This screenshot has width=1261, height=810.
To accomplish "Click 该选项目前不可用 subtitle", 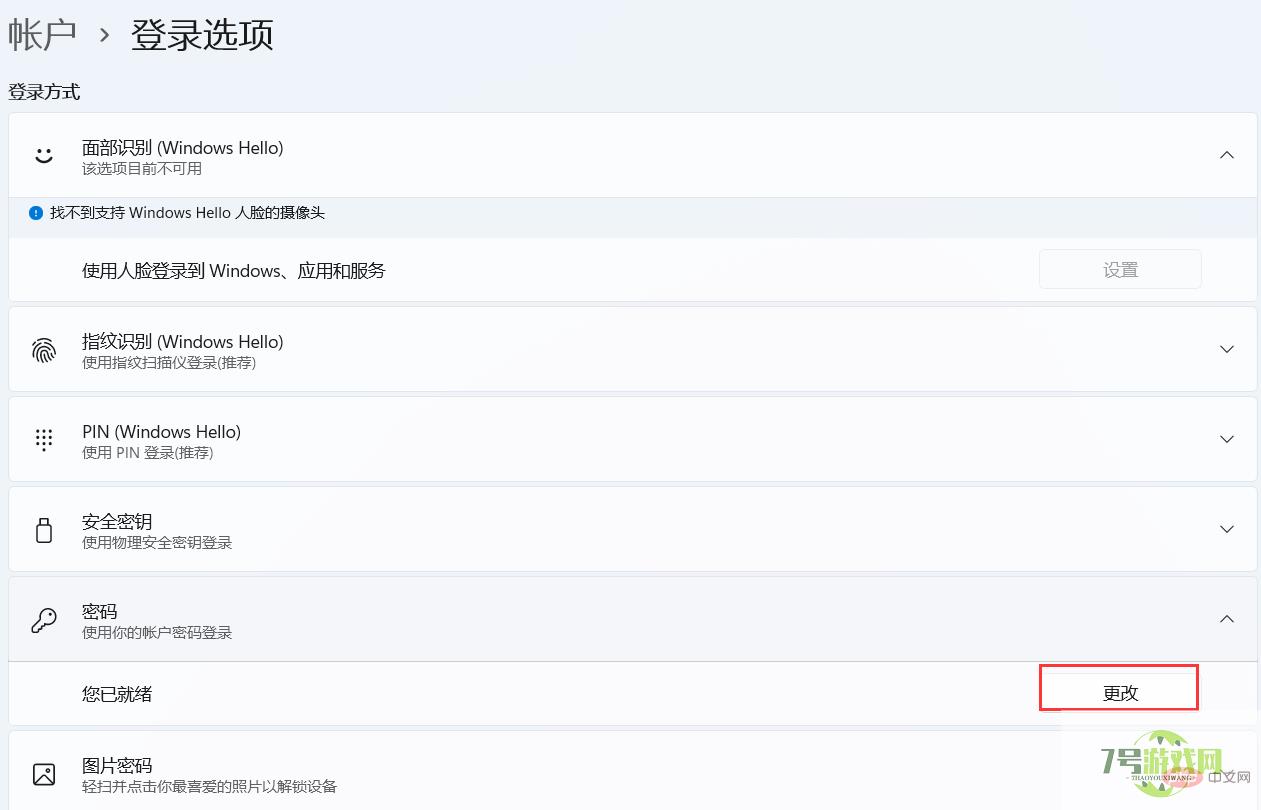I will coord(142,169).
